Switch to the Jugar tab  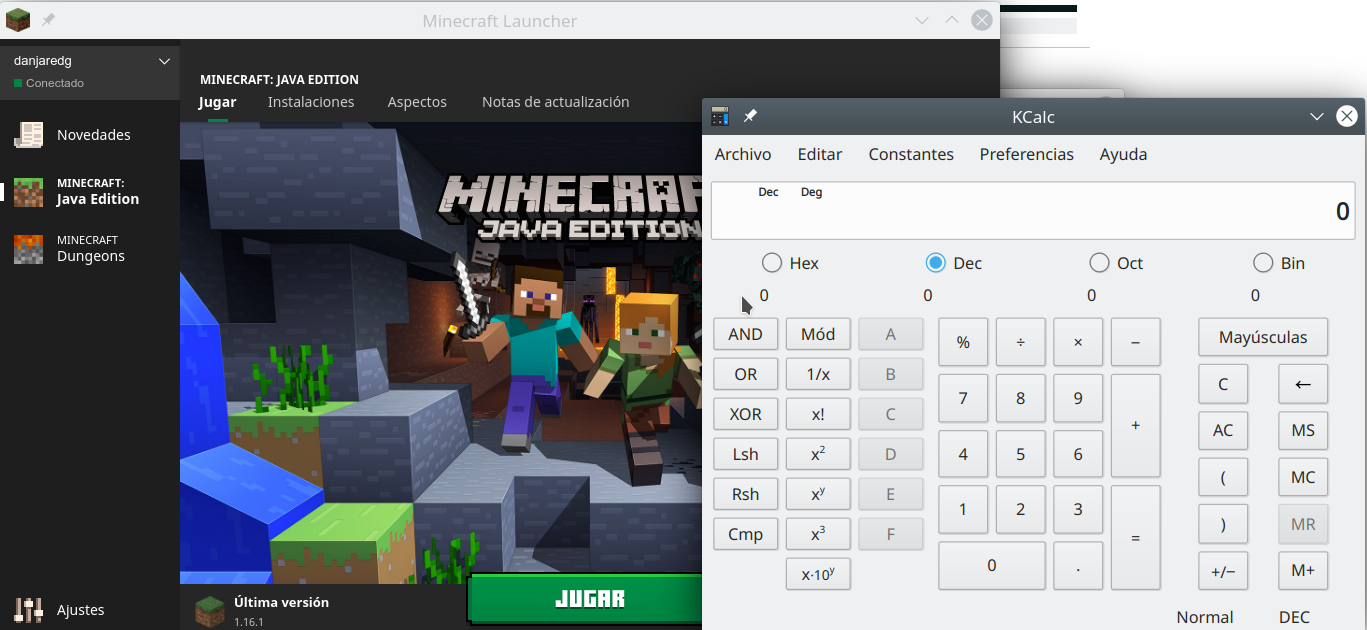click(218, 102)
